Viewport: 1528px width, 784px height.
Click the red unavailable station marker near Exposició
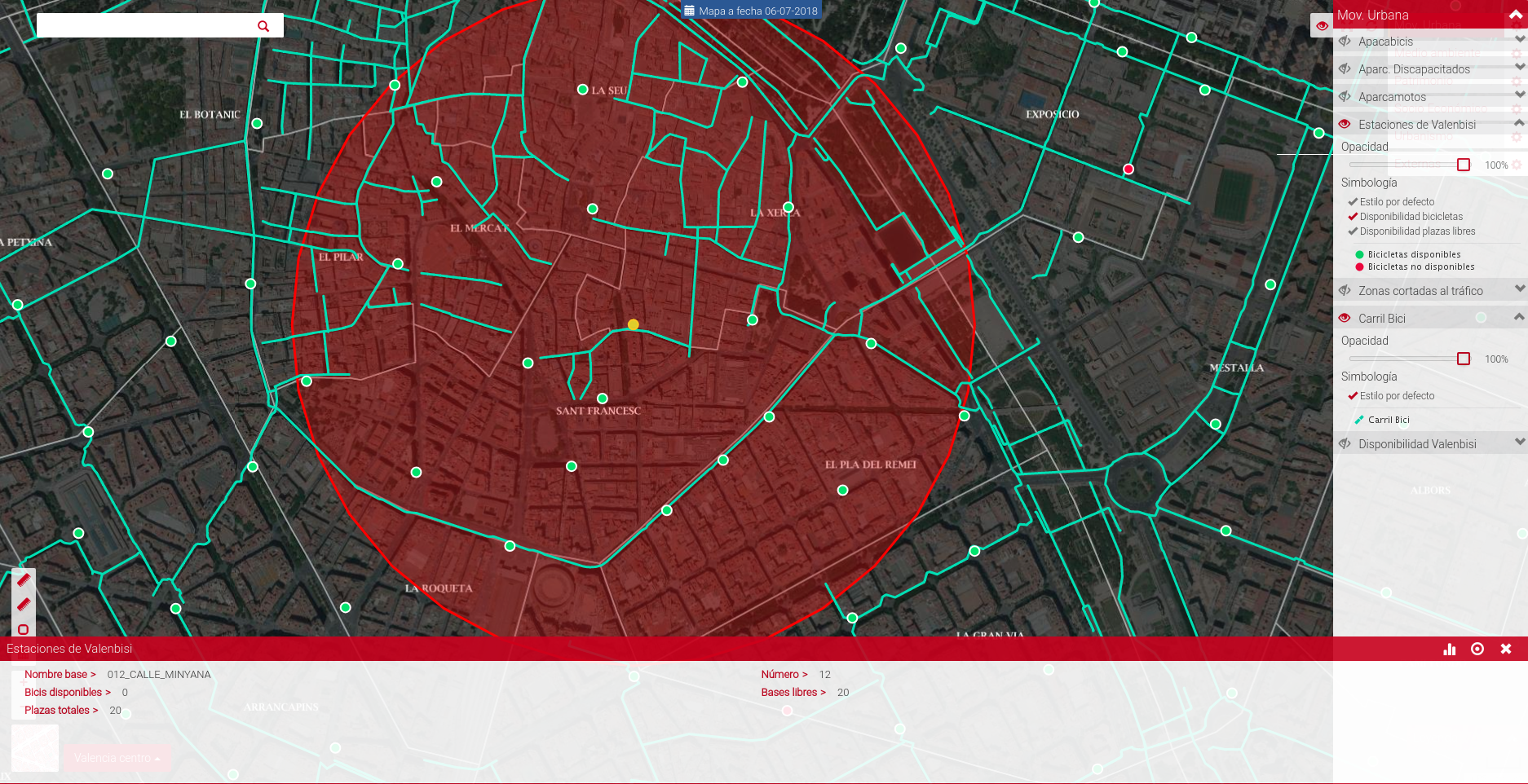tap(1128, 170)
